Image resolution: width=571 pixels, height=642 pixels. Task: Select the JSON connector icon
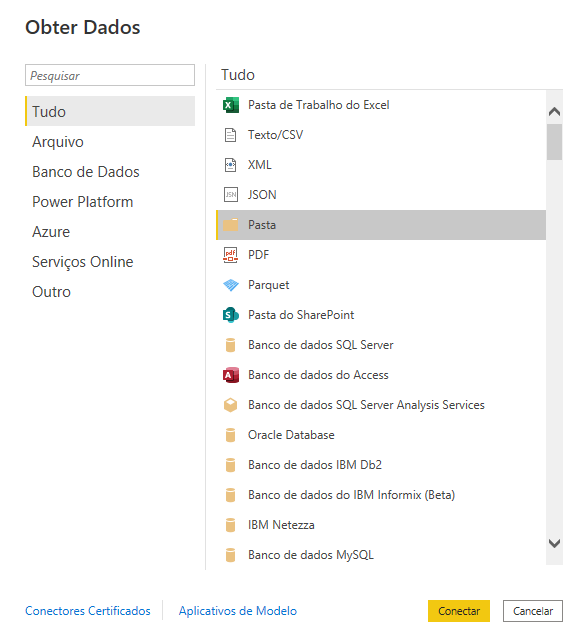230,195
